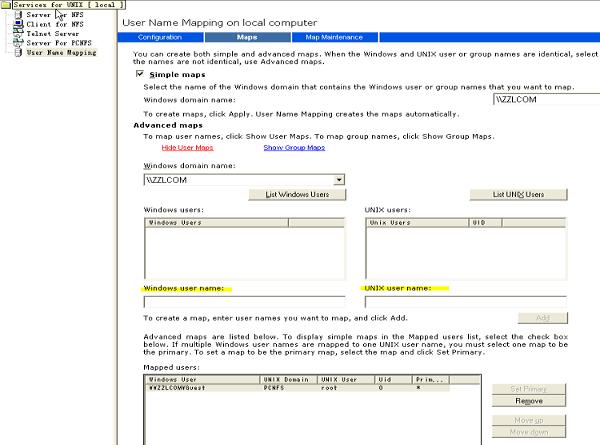The image size is (600, 445).
Task: Click the Hide User Maps link
Action: click(x=187, y=147)
